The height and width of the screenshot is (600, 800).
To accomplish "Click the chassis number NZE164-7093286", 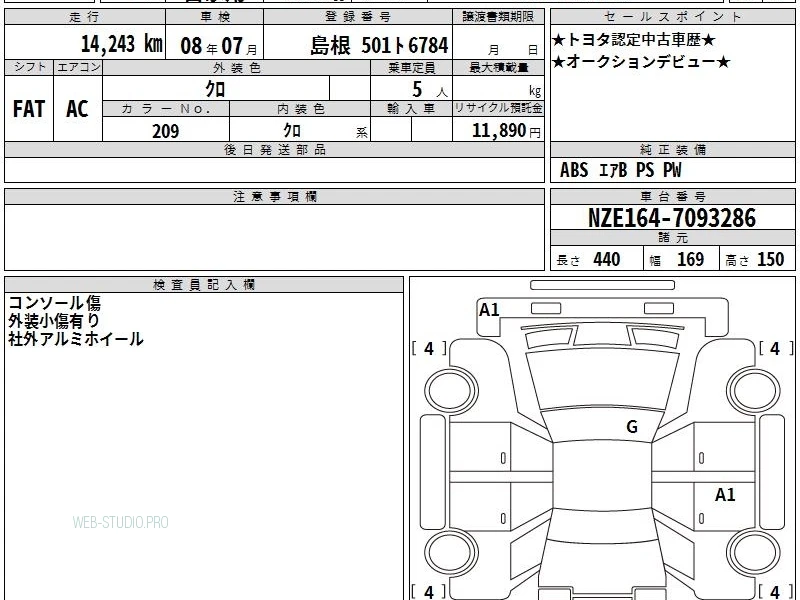I will tap(672, 218).
